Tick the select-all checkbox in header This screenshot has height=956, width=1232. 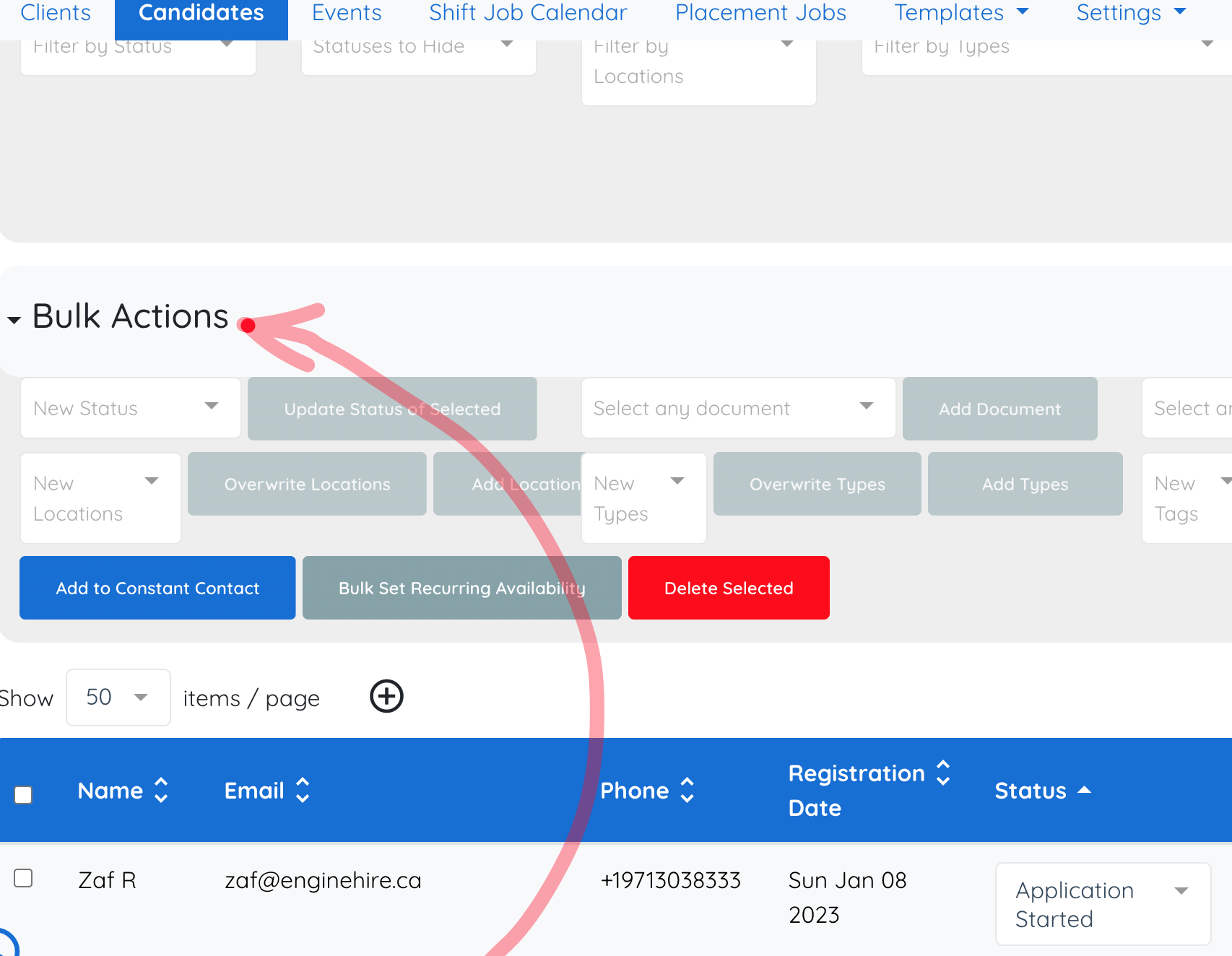coord(24,795)
